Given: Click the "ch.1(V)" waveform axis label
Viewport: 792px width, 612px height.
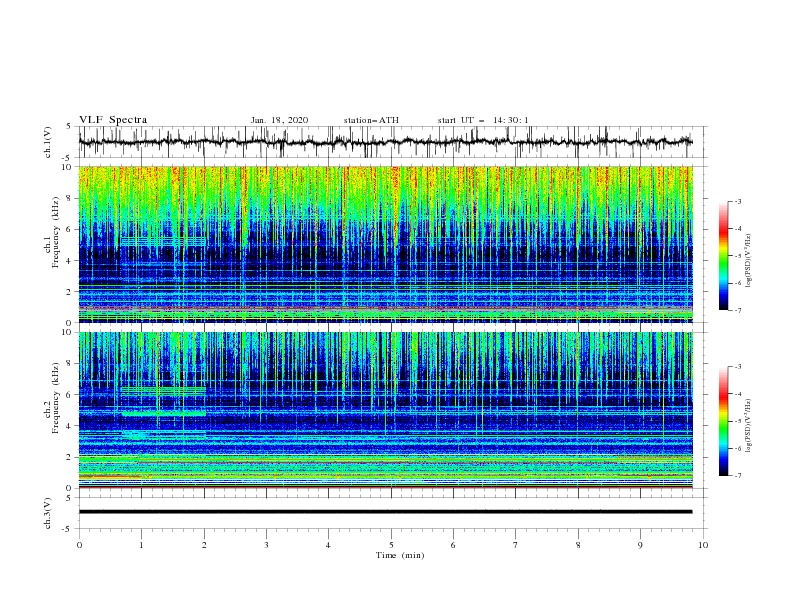Looking at the screenshot, I should tap(48, 142).
